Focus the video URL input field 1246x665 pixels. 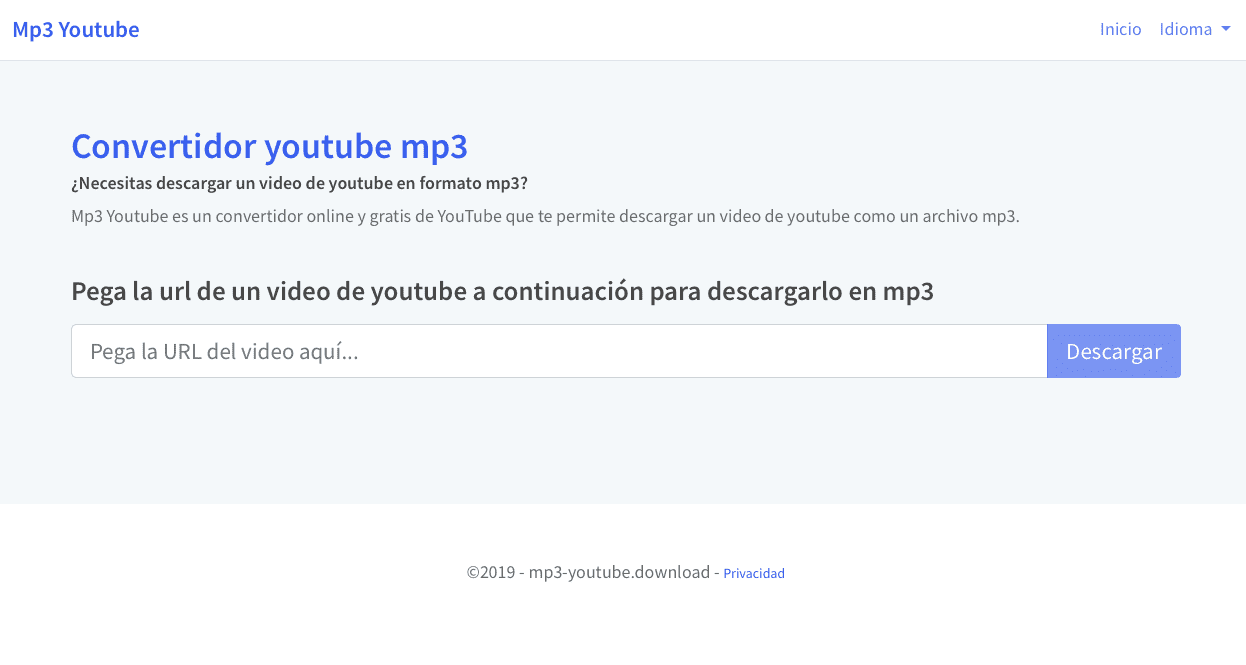[x=559, y=351]
